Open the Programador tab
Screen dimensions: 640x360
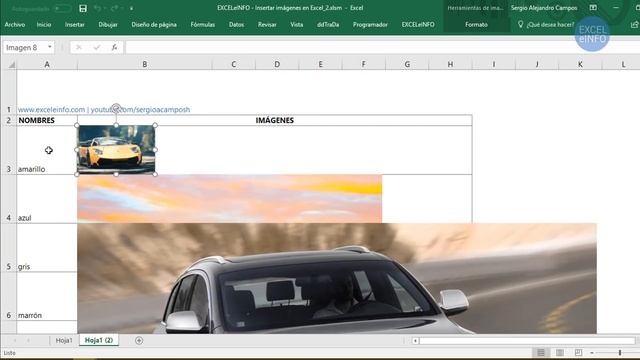(370, 24)
